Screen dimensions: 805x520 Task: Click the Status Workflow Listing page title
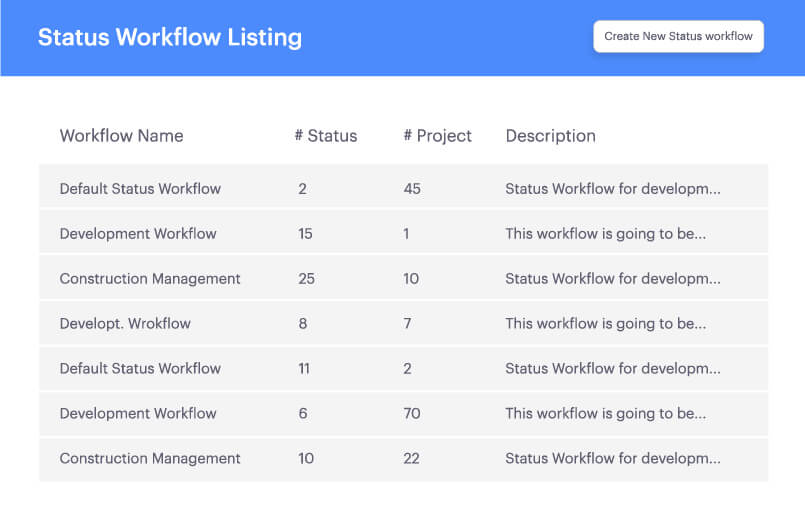(x=170, y=37)
